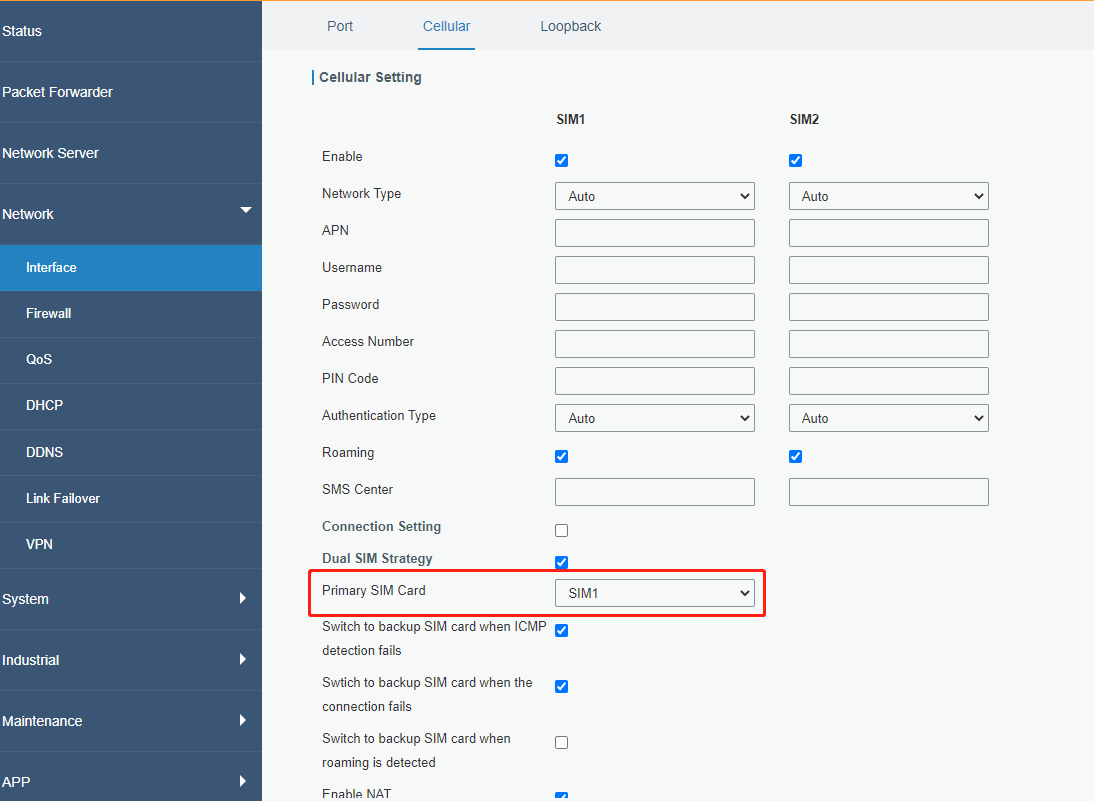Viewport: 1094px width, 801px height.
Task: Check switch to backup when roaming detected
Action: (561, 742)
